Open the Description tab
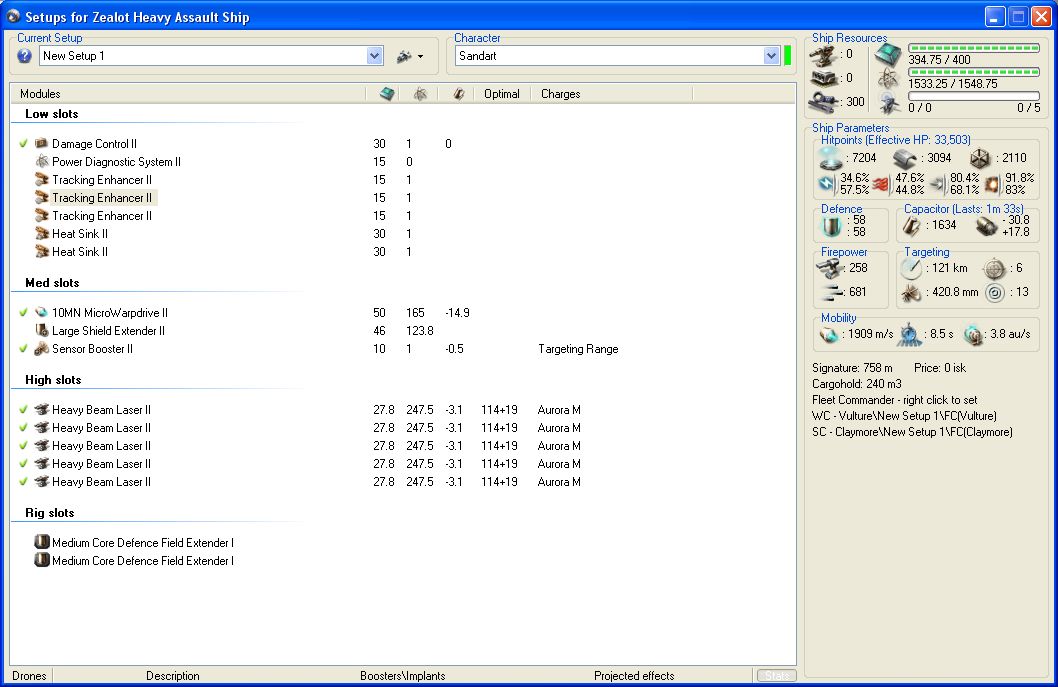Image resolution: width=1058 pixels, height=687 pixels. (x=173, y=676)
